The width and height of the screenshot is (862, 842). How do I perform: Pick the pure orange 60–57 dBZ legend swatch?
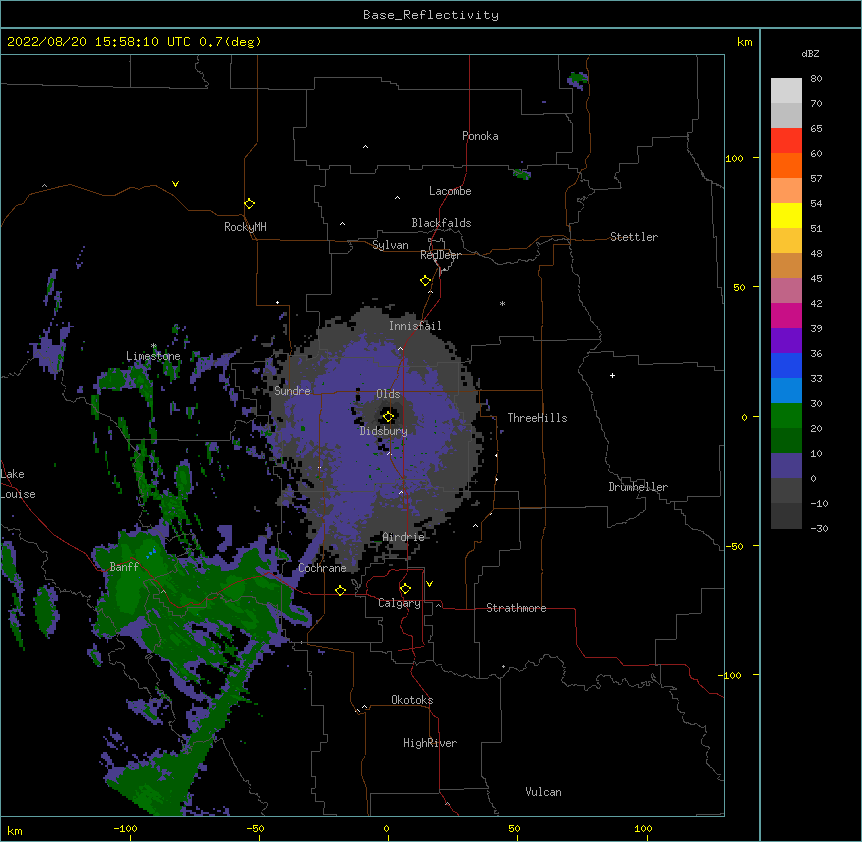(x=786, y=165)
